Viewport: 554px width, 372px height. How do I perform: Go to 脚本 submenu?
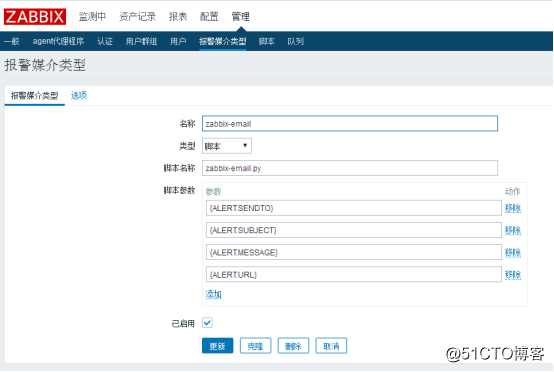[267, 41]
